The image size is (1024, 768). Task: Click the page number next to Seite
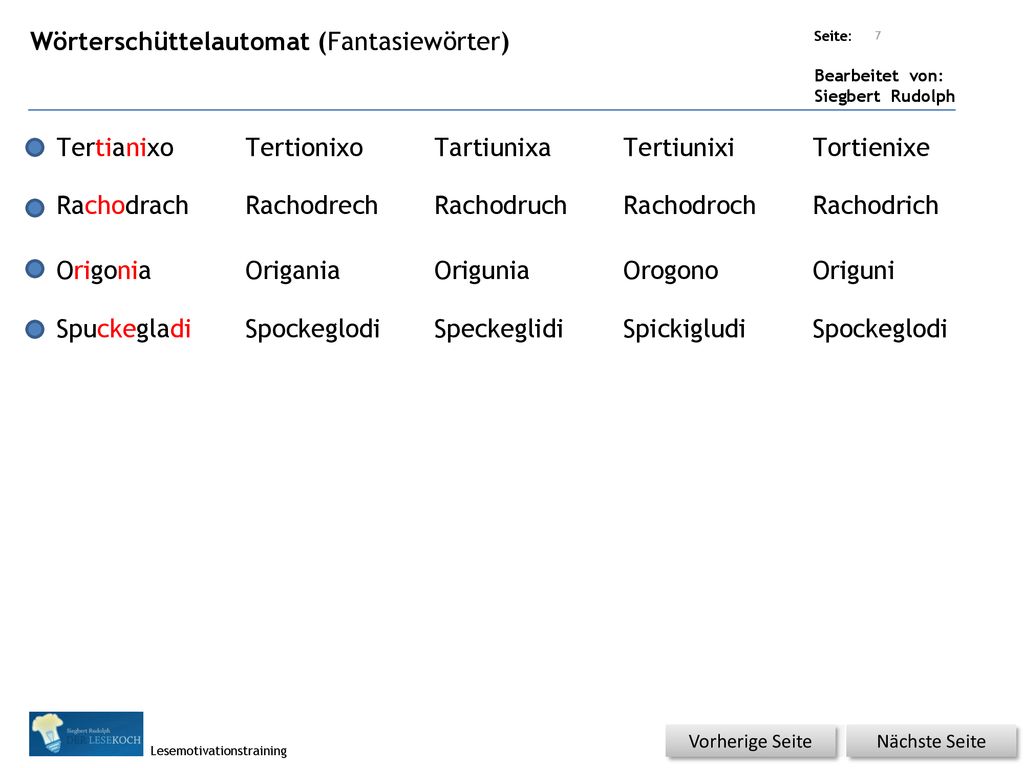tap(878, 35)
